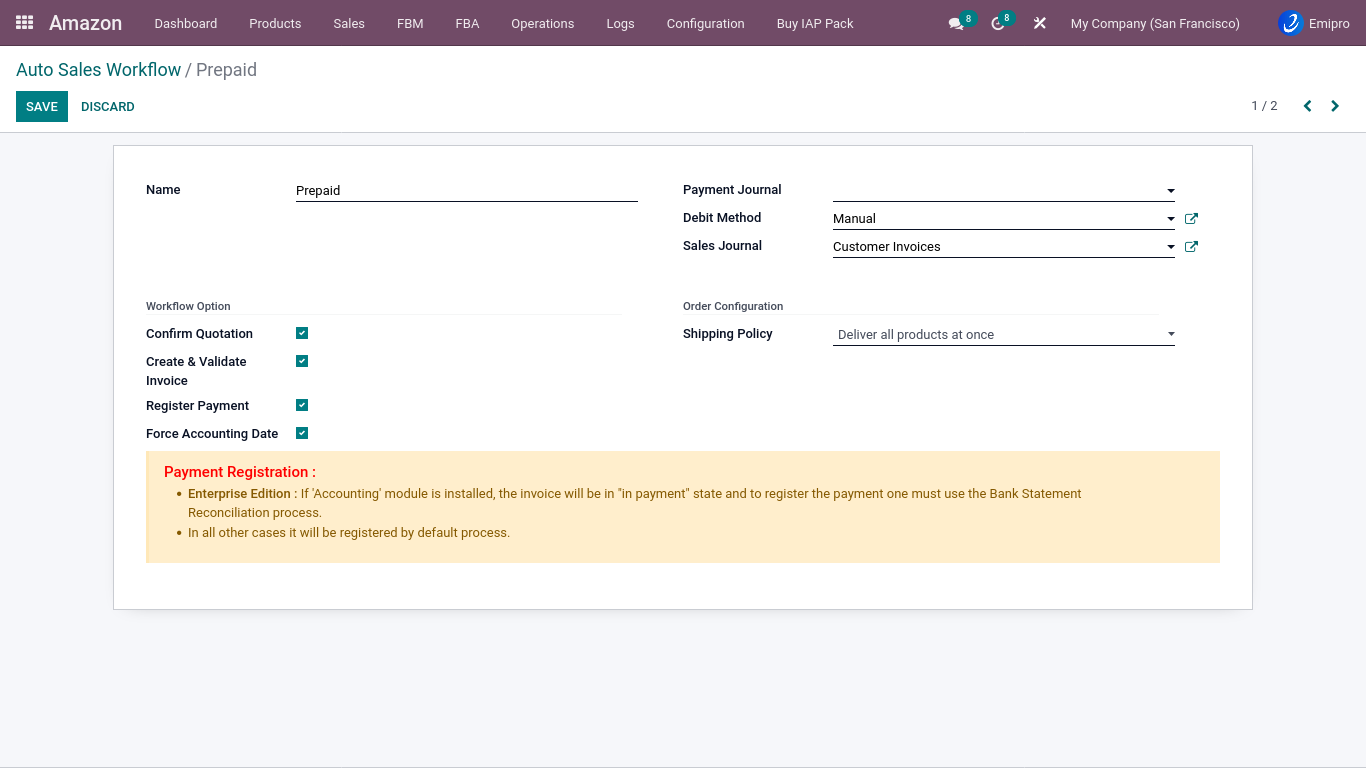The width and height of the screenshot is (1366, 768).
Task: Open the activities clock icon
Action: click(x=997, y=23)
